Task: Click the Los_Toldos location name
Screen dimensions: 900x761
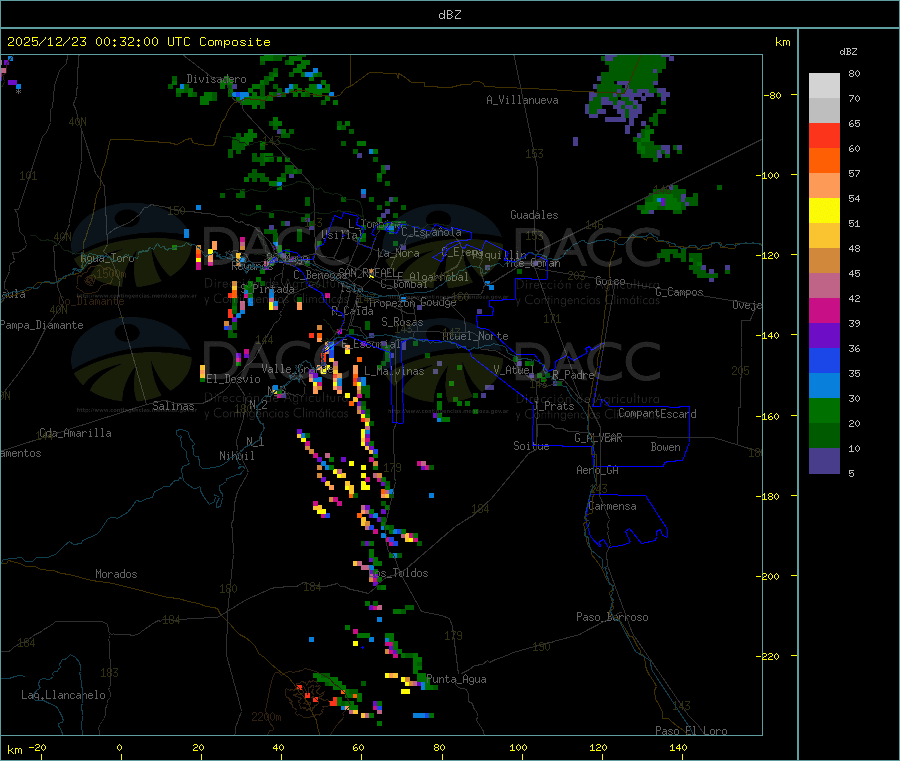Action: 399,573
